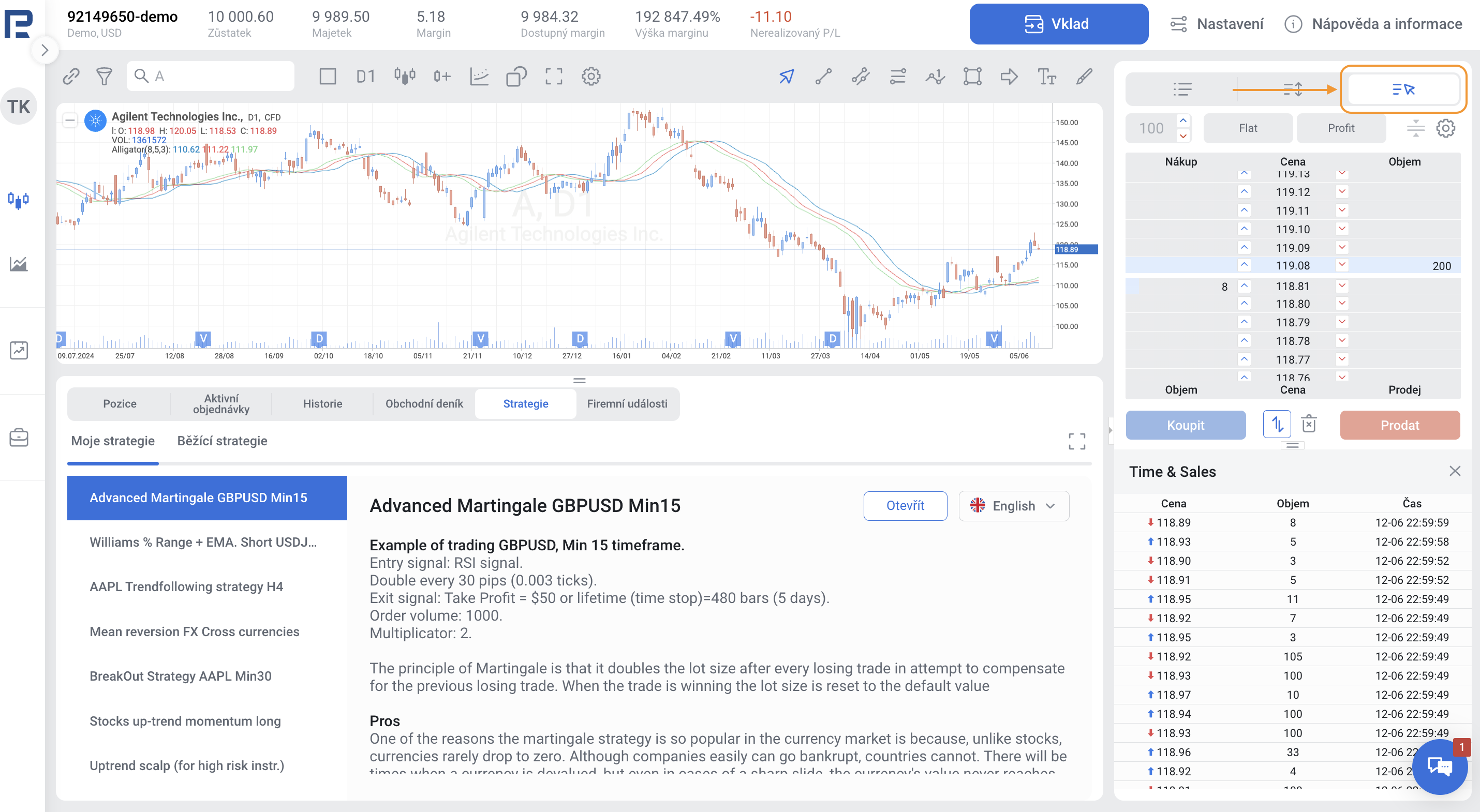Click the Vklad deposit button
Image resolution: width=1480 pixels, height=812 pixels.
(1058, 24)
